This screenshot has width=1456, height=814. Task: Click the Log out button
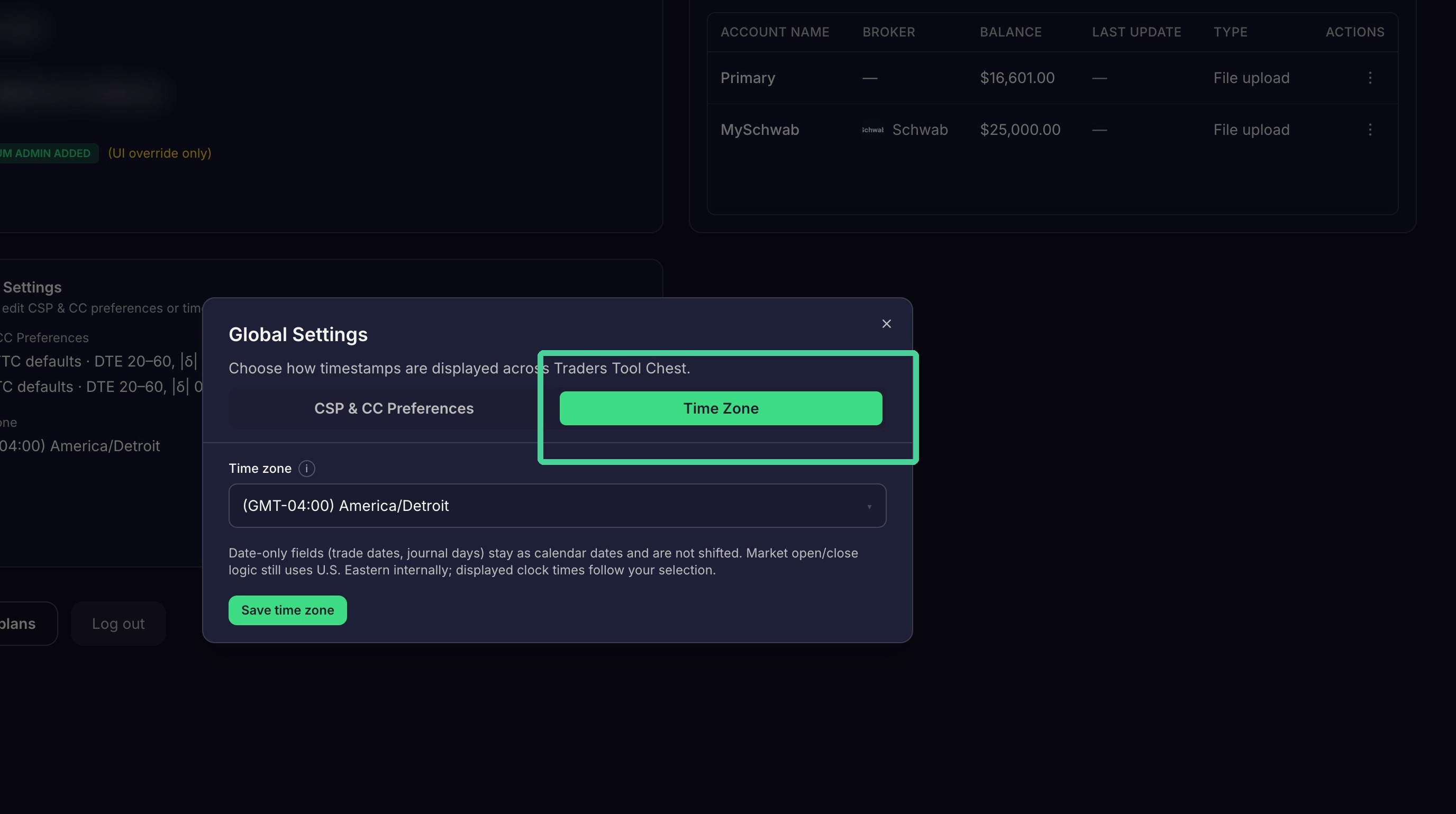[x=118, y=624]
